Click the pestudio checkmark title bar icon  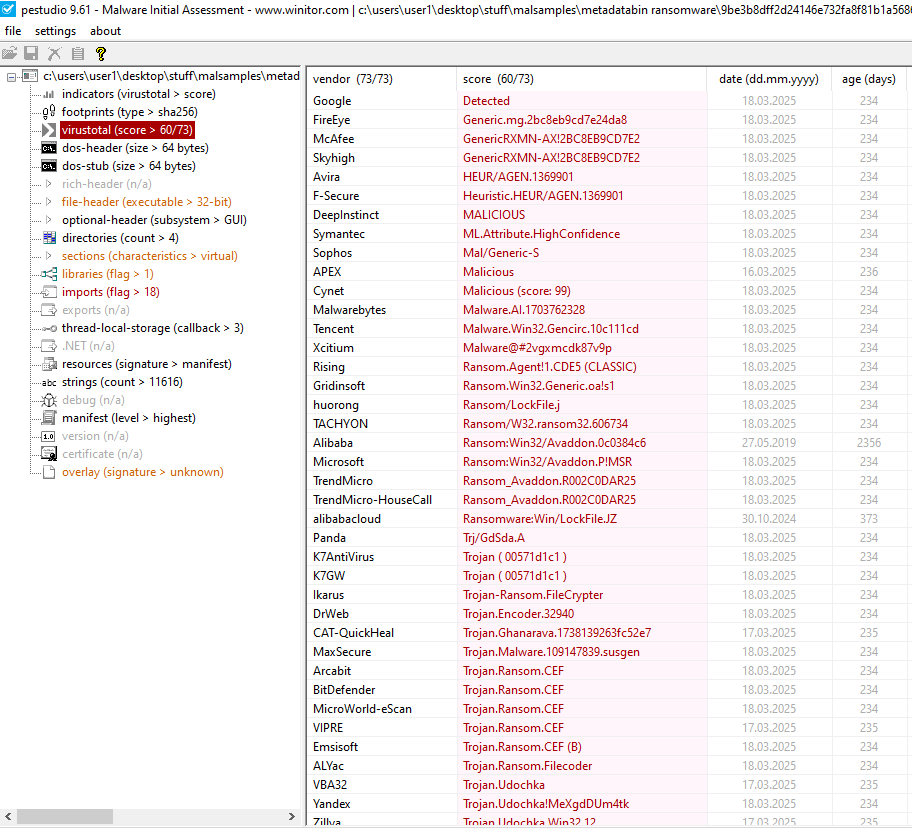tap(8, 9)
